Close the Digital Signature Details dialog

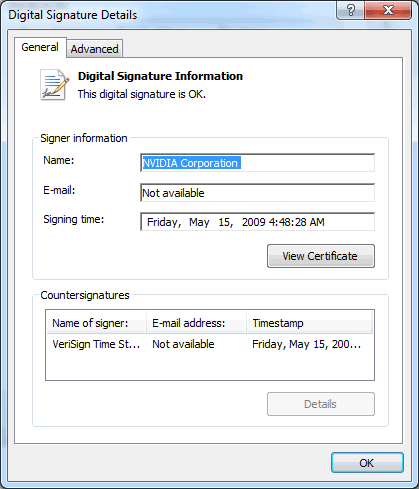[x=388, y=10]
